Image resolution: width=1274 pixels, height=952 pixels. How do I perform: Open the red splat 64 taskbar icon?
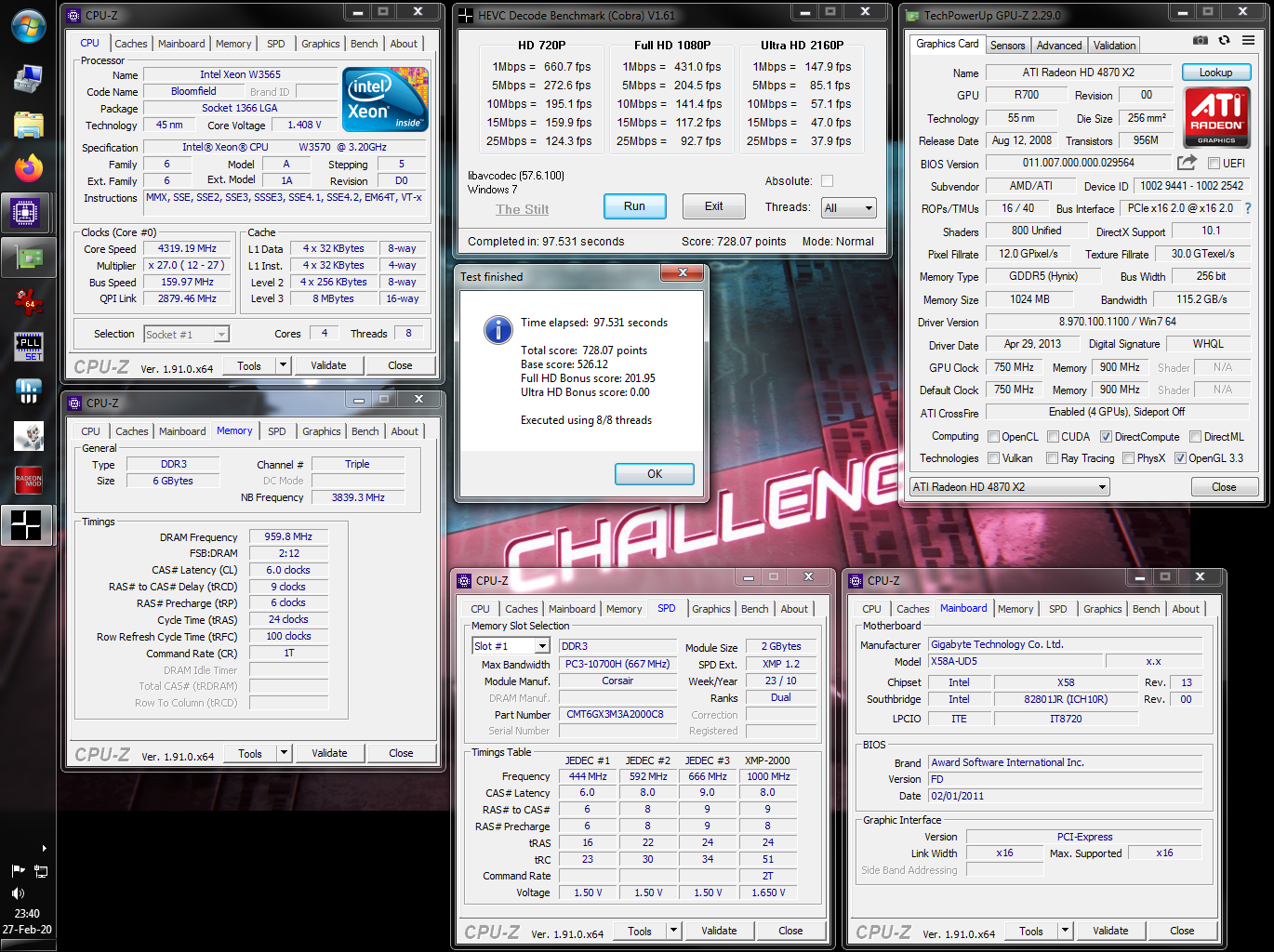click(28, 301)
